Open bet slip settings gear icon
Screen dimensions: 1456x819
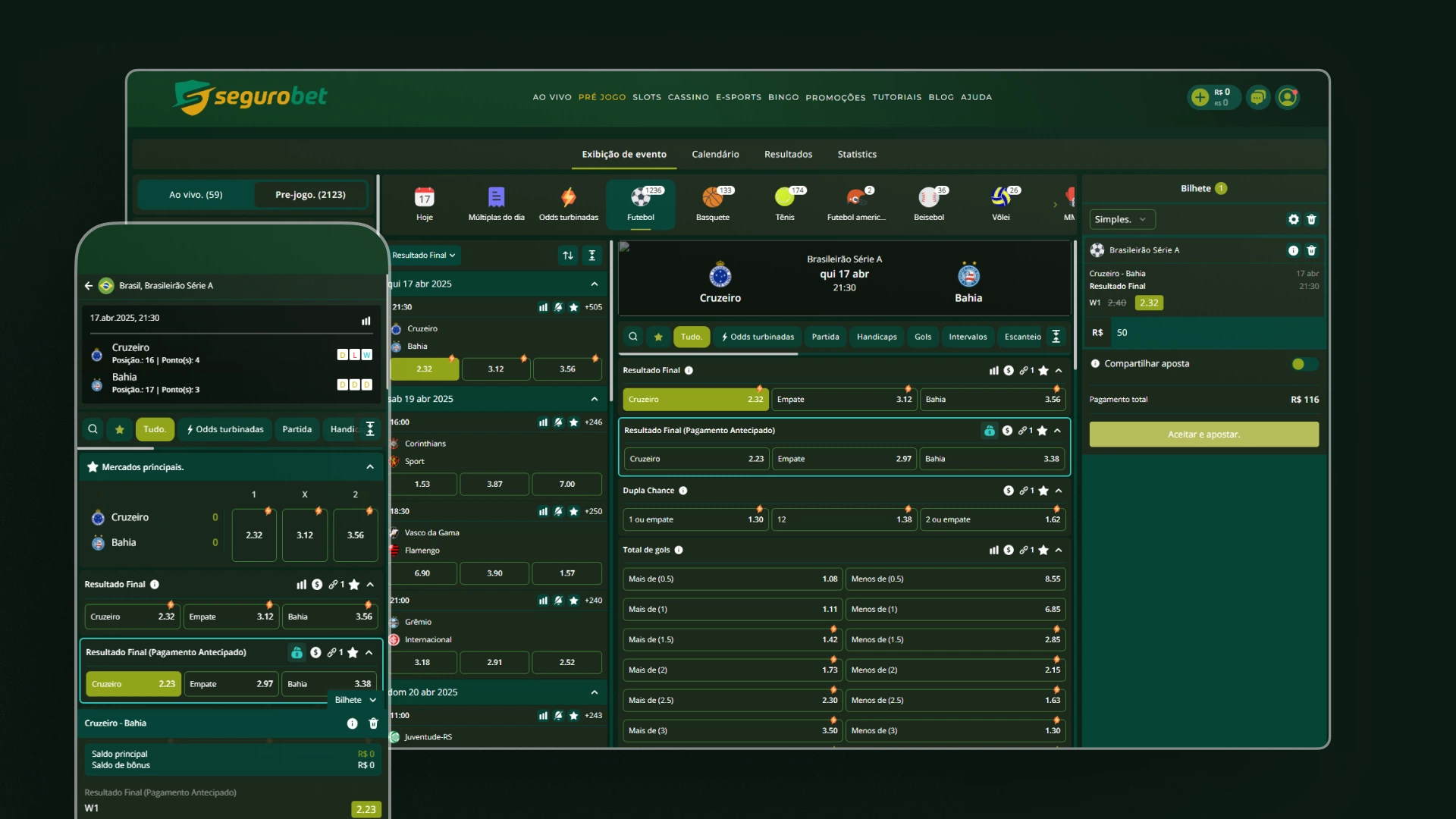(1293, 219)
